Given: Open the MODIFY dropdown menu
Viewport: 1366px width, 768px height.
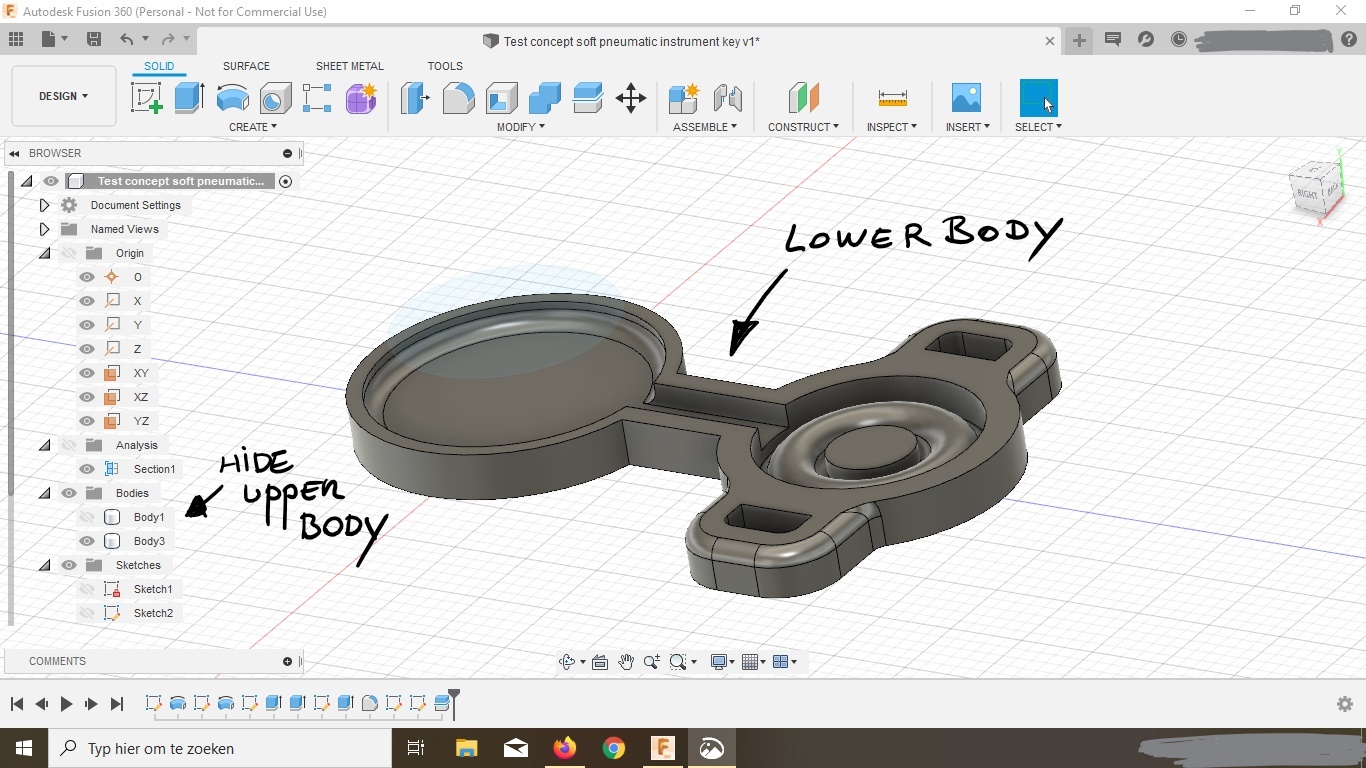Looking at the screenshot, I should (x=521, y=127).
